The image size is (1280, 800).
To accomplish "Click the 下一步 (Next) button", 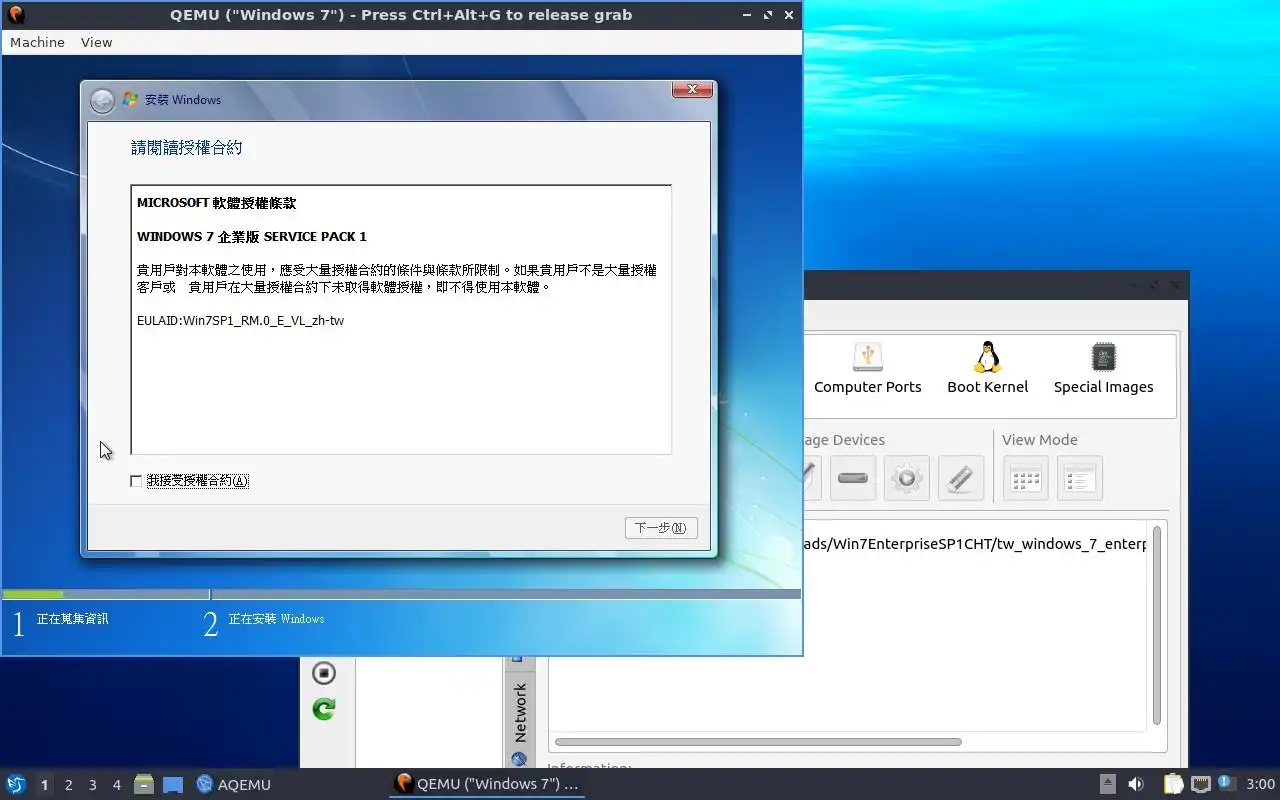I will tap(661, 528).
